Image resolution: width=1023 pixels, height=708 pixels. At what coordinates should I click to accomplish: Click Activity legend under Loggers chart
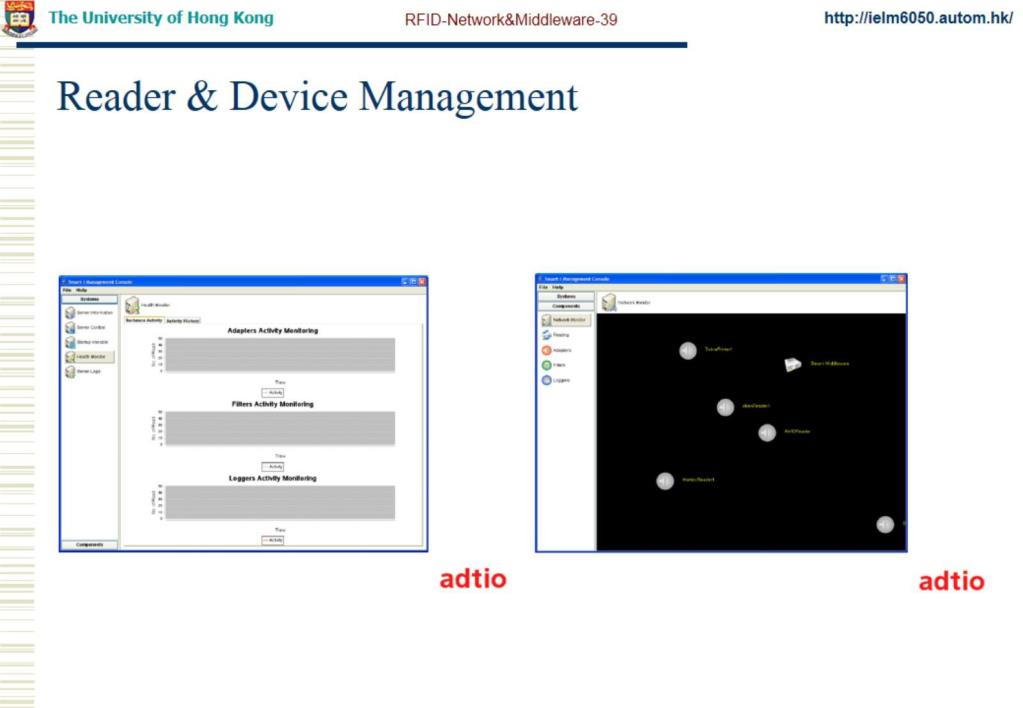(273, 540)
